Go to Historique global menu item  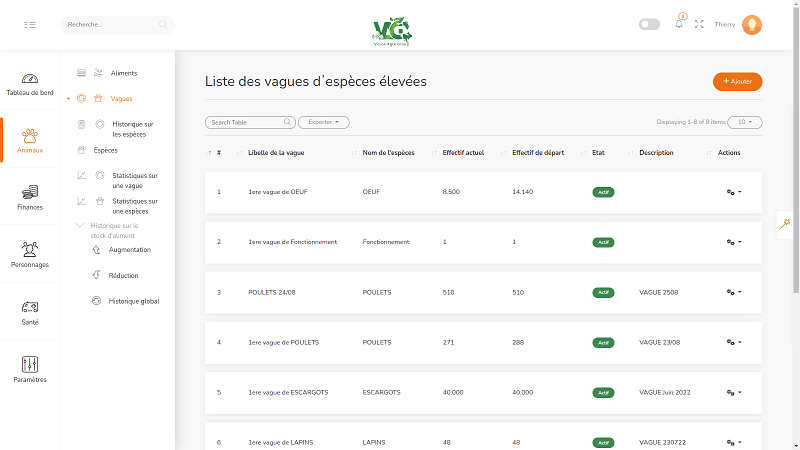[133, 301]
